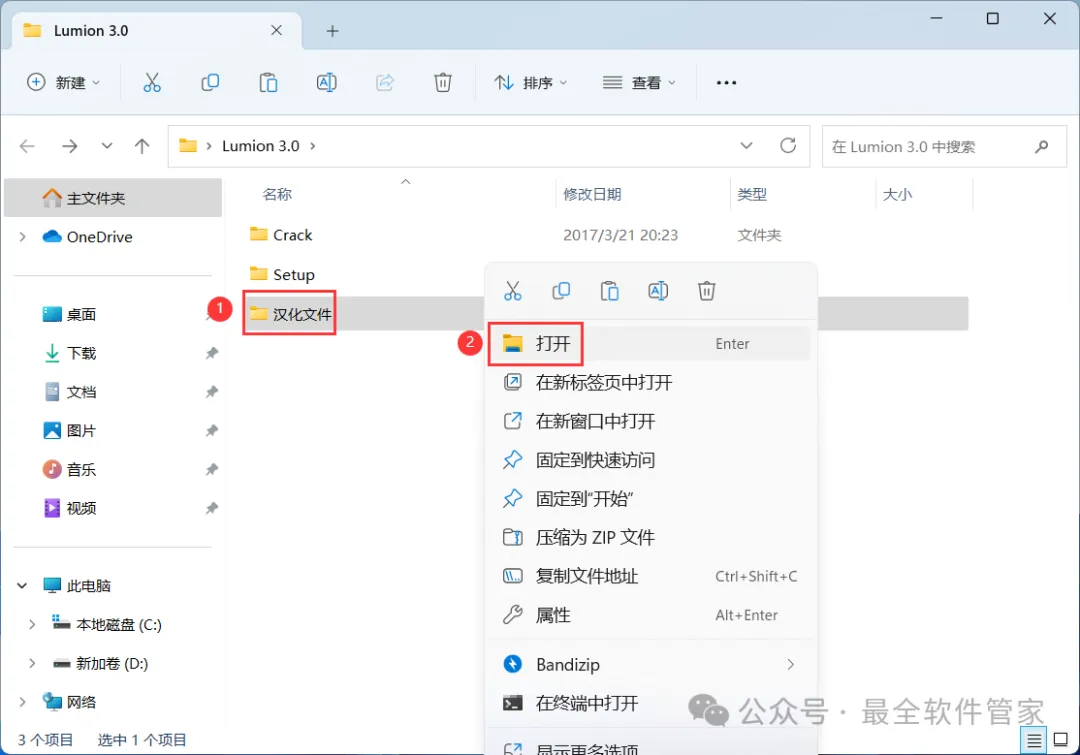
Task: Unpin 音乐 from quick access
Action: pos(211,470)
